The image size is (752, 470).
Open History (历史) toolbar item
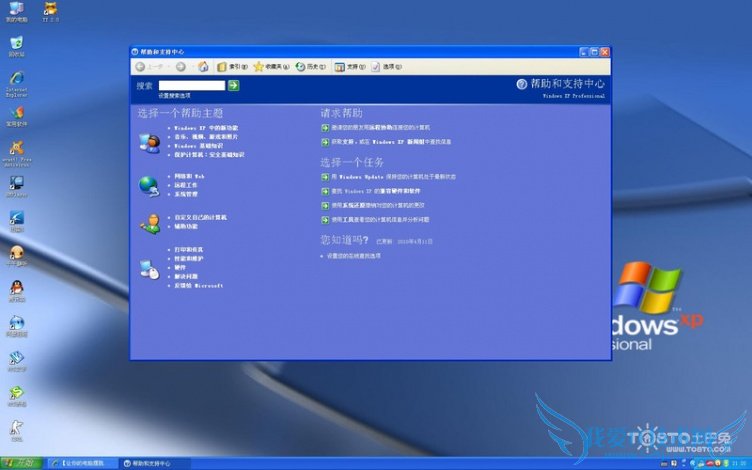311,67
